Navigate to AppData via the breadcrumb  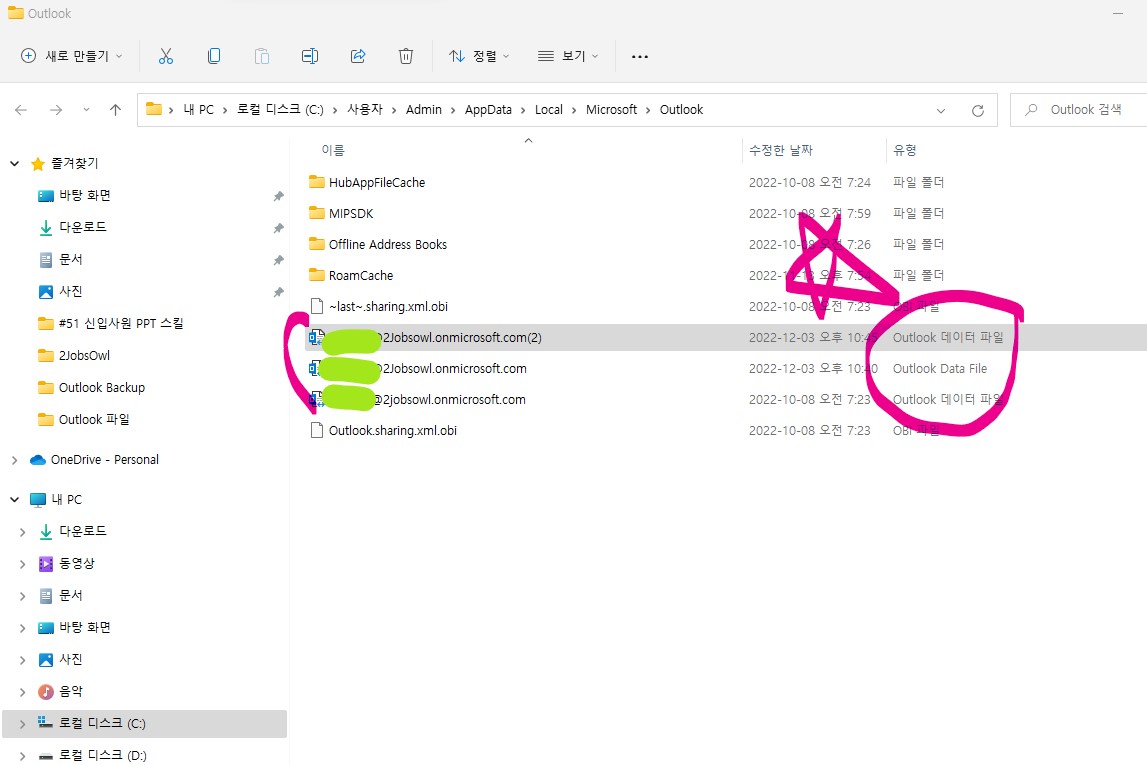pyautogui.click(x=488, y=110)
